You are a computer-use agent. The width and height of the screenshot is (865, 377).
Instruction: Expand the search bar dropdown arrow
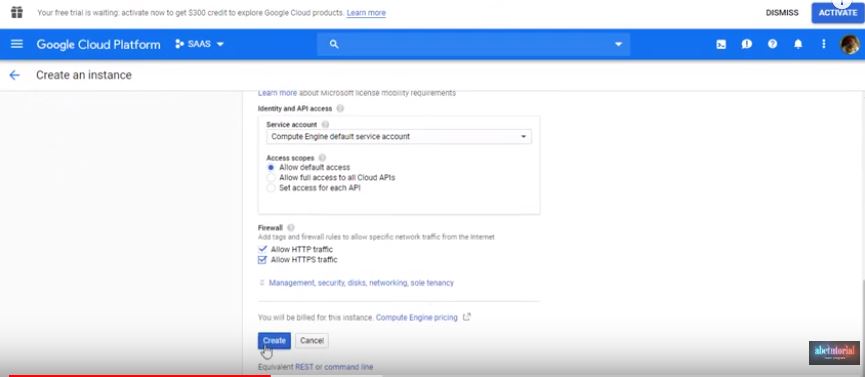pos(618,44)
